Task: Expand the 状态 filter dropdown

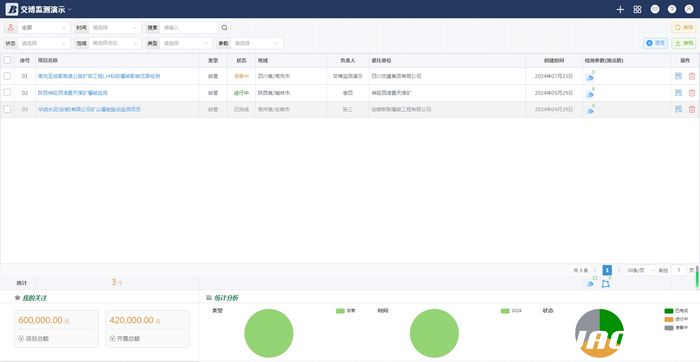Action: (44, 43)
